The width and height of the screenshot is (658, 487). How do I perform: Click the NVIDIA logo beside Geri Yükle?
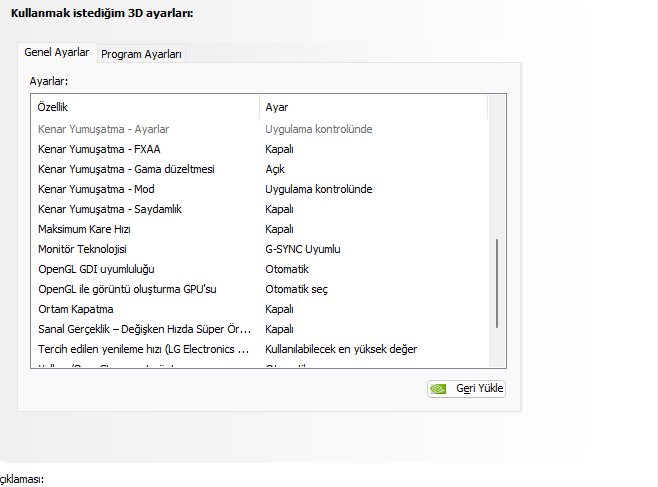tap(438, 389)
